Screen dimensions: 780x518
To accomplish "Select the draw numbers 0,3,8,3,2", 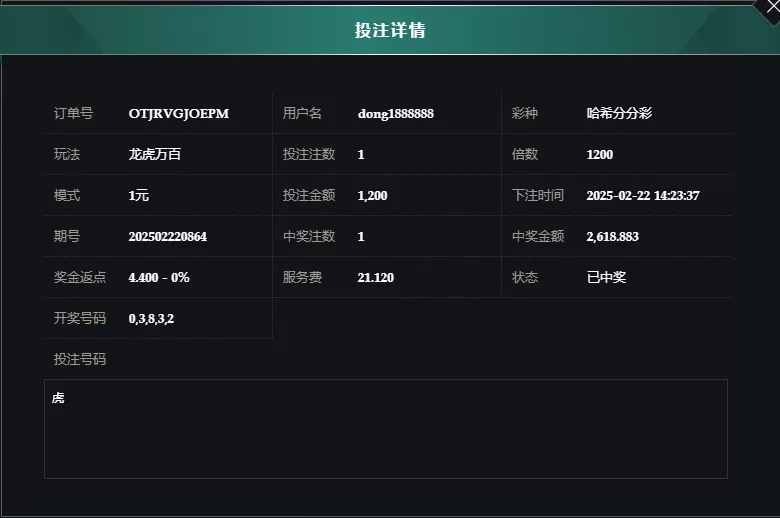I will click(151, 318).
